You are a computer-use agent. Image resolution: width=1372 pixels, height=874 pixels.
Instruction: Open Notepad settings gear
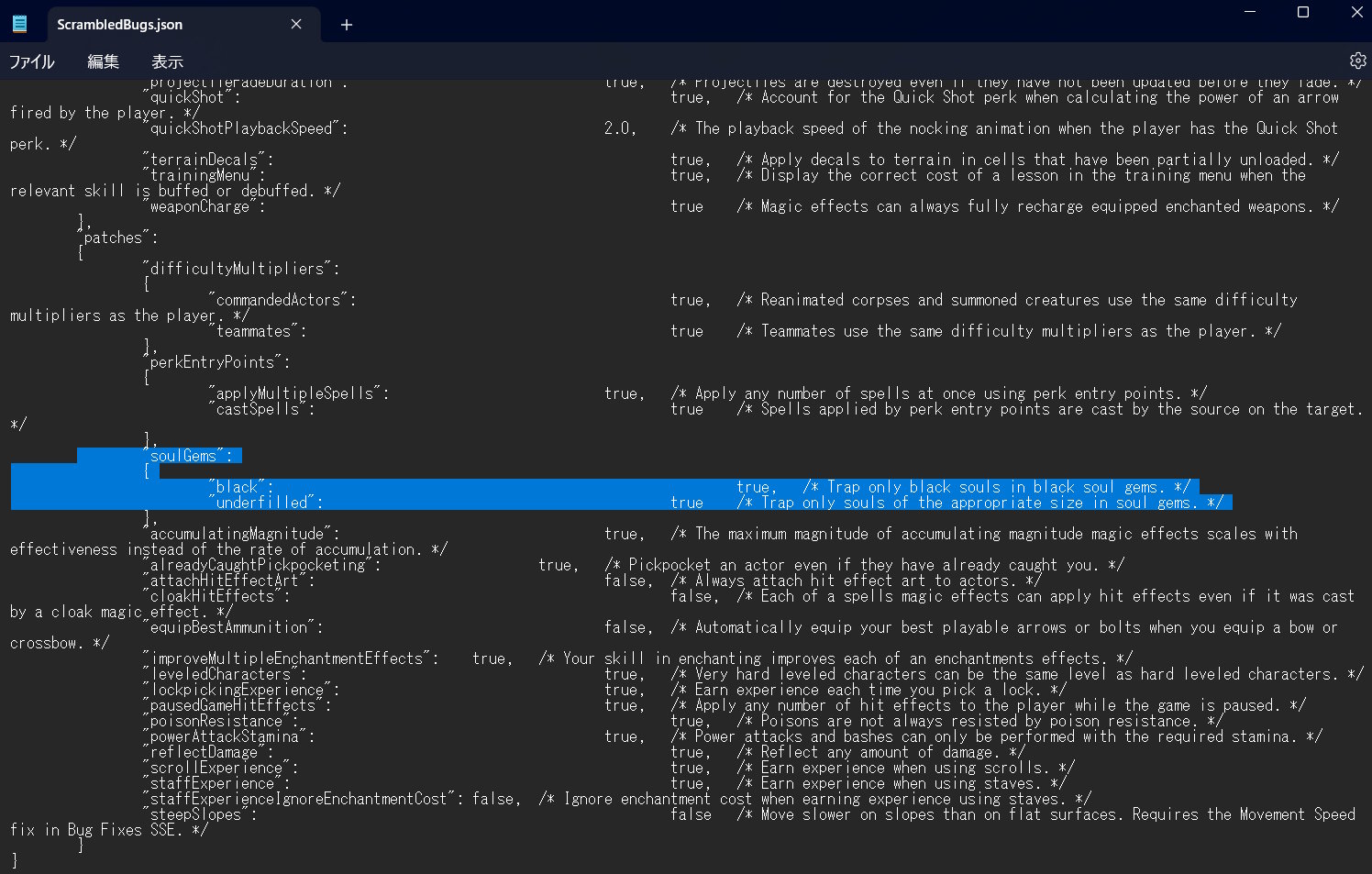1357,61
